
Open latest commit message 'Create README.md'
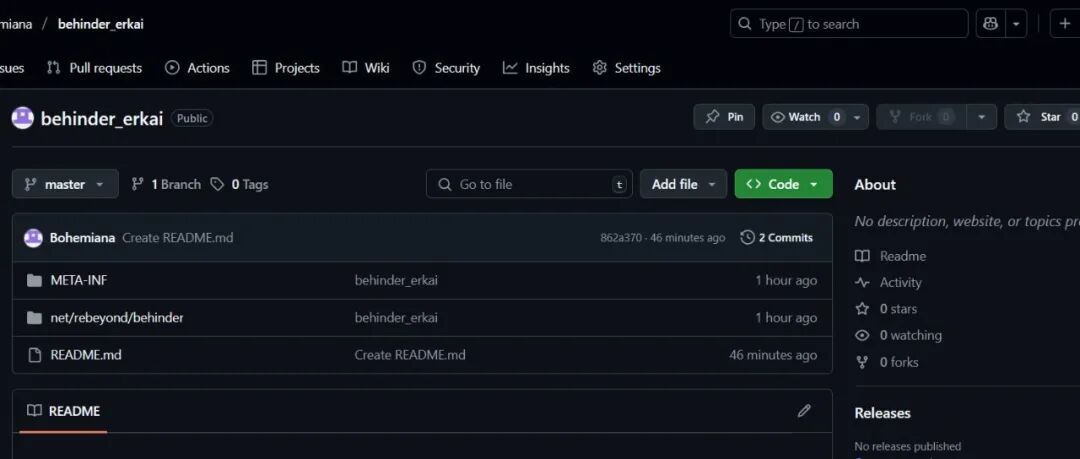tap(178, 238)
